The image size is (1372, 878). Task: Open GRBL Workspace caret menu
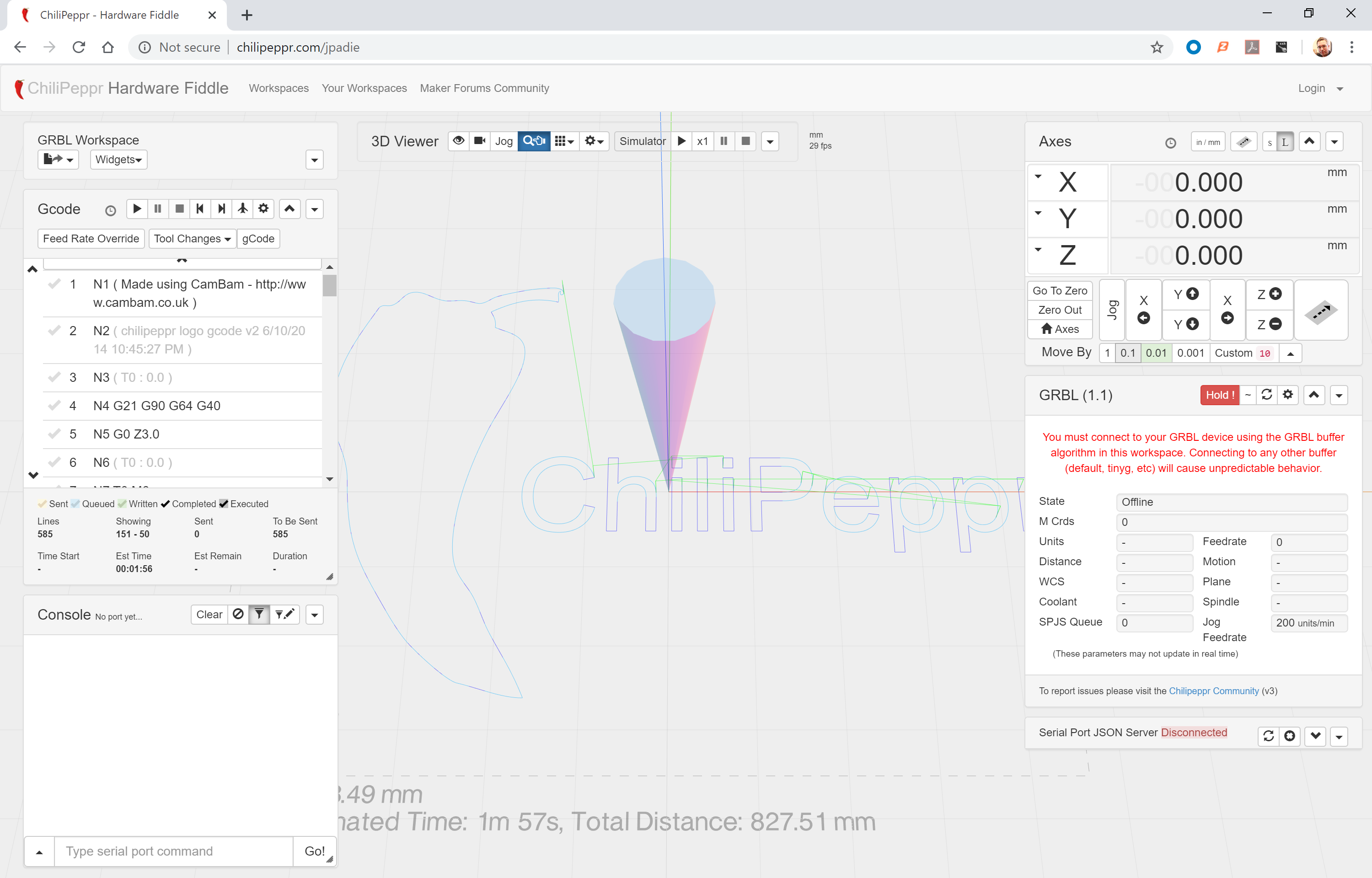coord(315,160)
